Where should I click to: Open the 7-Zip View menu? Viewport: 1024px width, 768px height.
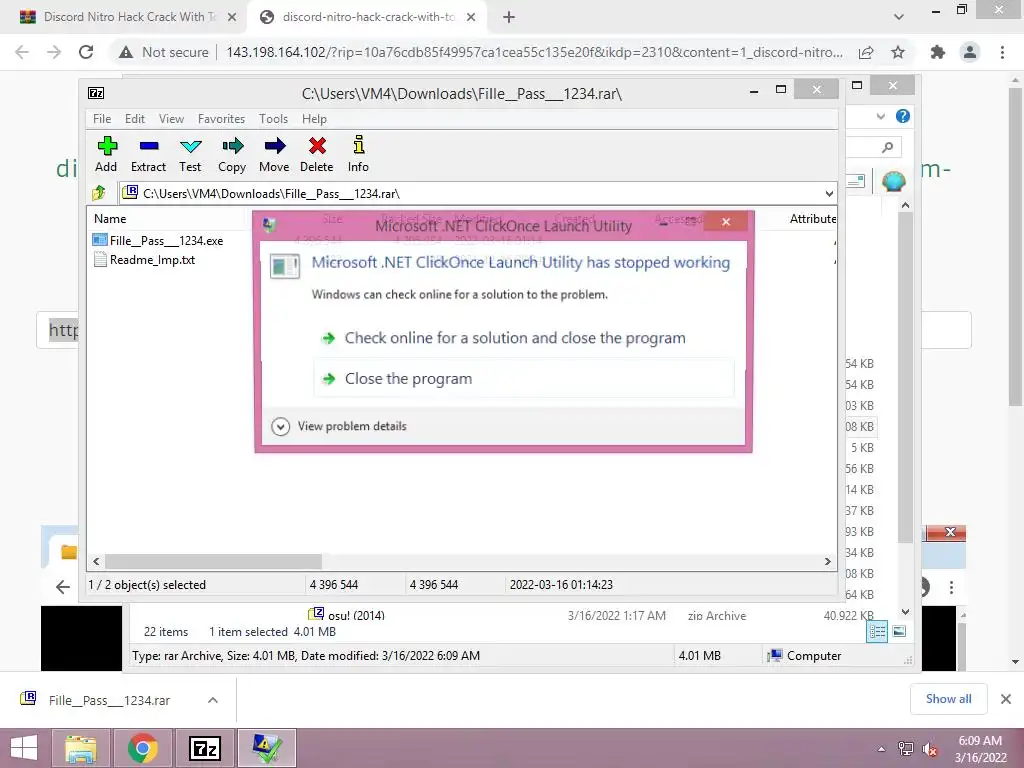(x=171, y=119)
